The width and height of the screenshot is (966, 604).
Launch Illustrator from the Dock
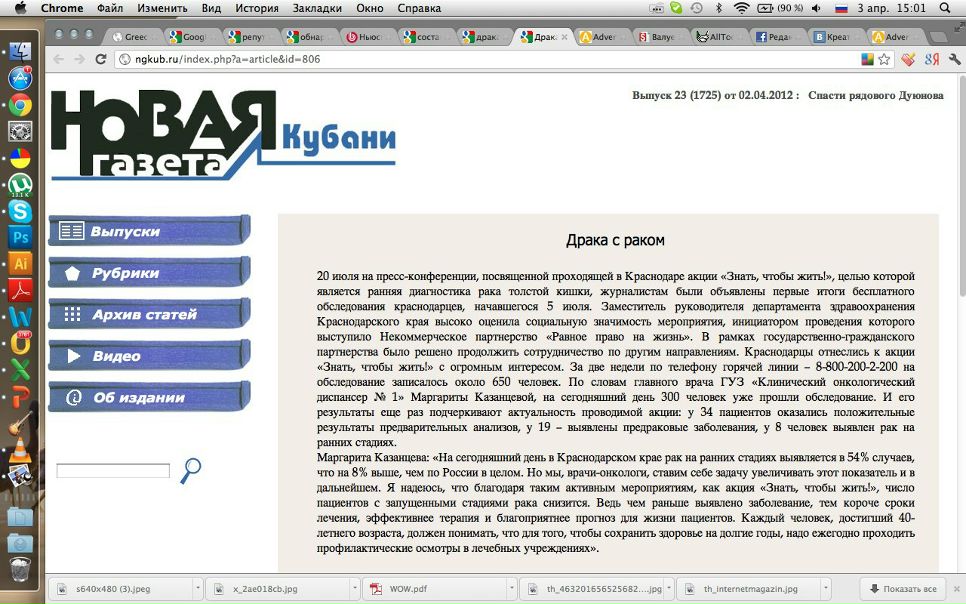pos(20,264)
